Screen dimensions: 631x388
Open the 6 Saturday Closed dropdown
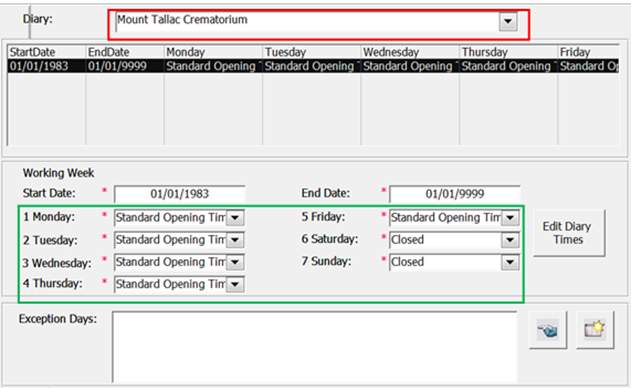(x=510, y=240)
